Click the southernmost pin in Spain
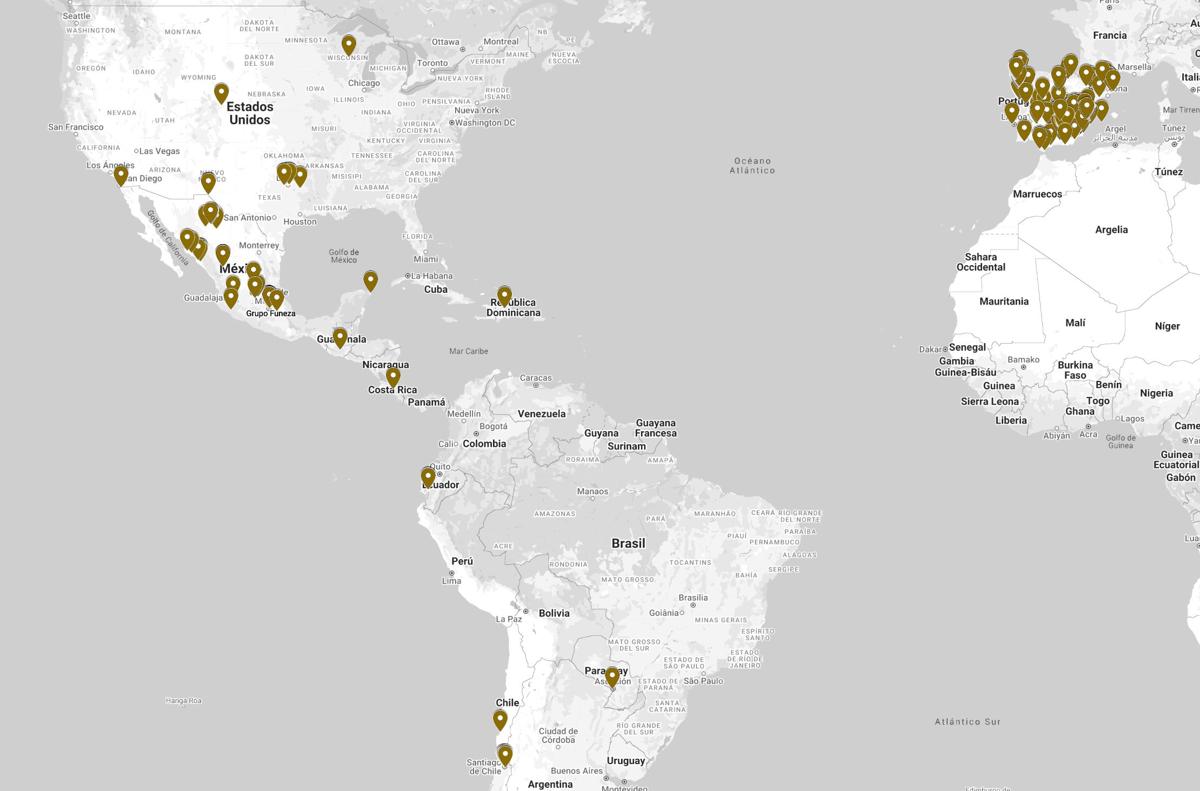This screenshot has width=1200, height=791. click(1042, 137)
